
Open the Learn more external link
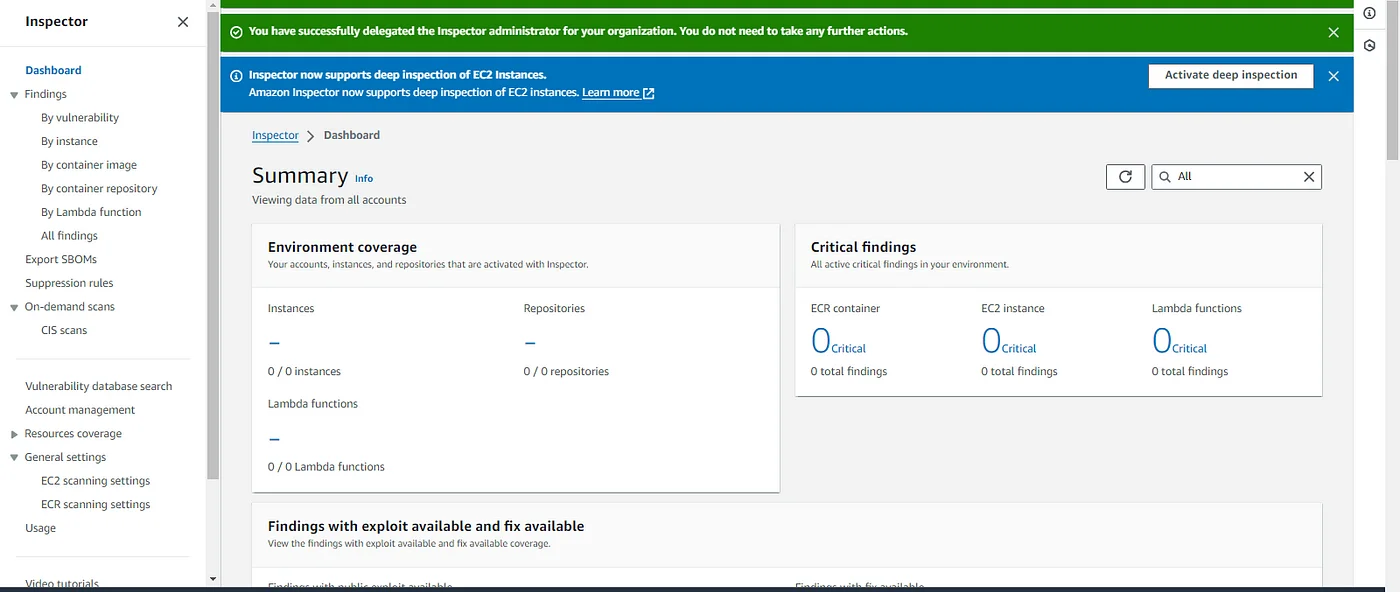tap(617, 93)
